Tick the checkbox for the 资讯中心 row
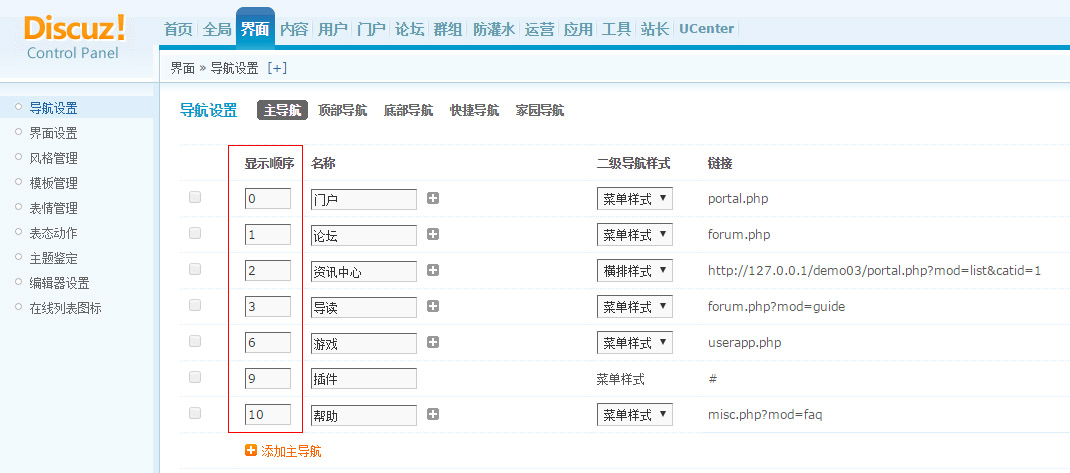 click(195, 270)
